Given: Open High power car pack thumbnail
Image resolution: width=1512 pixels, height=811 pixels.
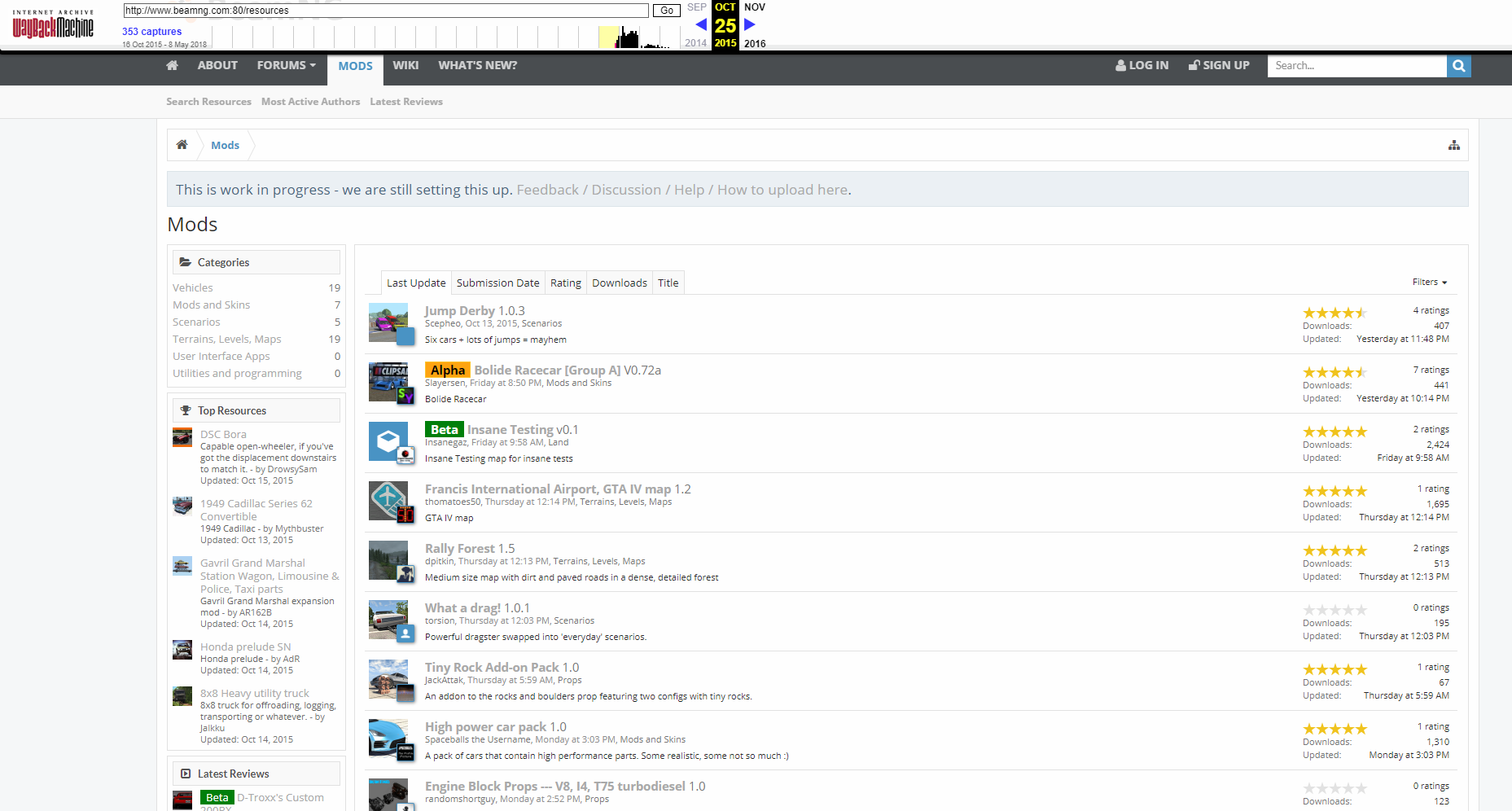Looking at the screenshot, I should (388, 739).
